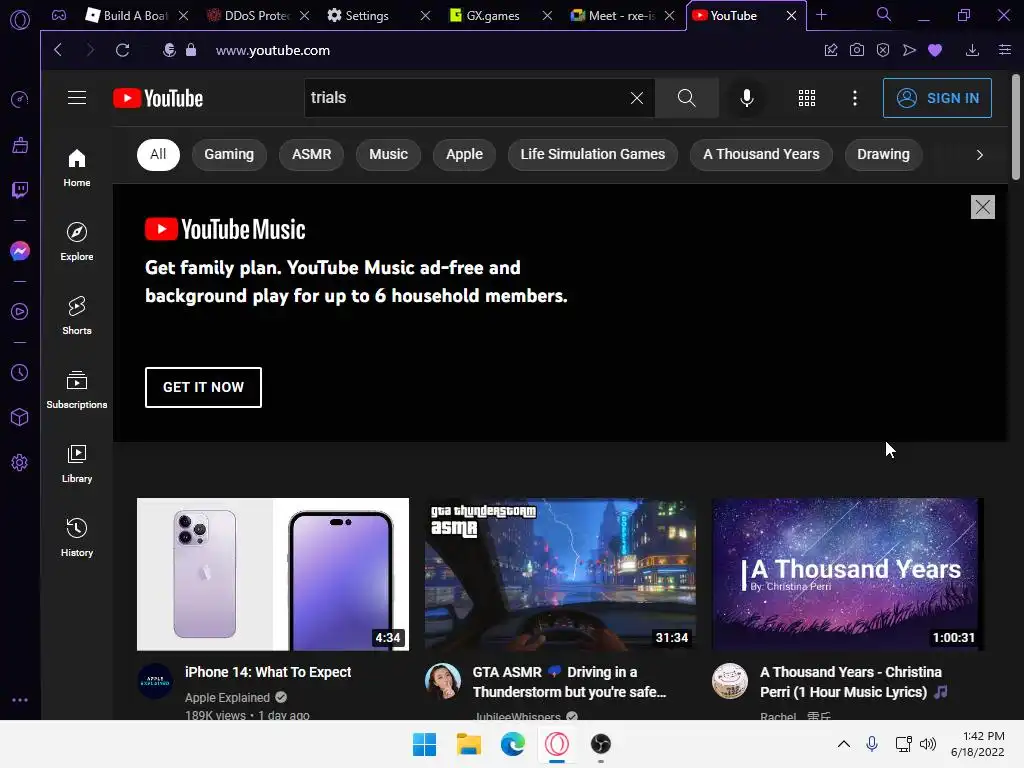Open Subscriptions in YouTube sidebar

(77, 390)
